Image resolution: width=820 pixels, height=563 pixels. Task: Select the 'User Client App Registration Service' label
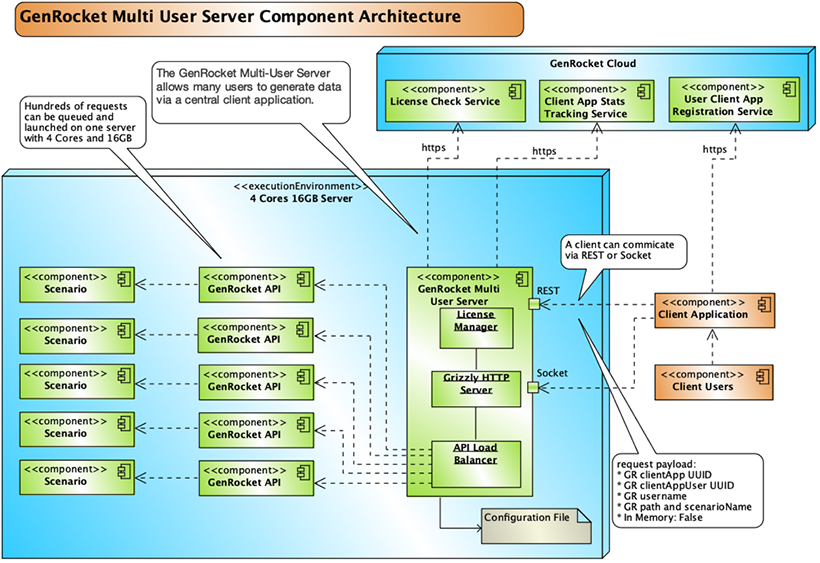coord(723,106)
